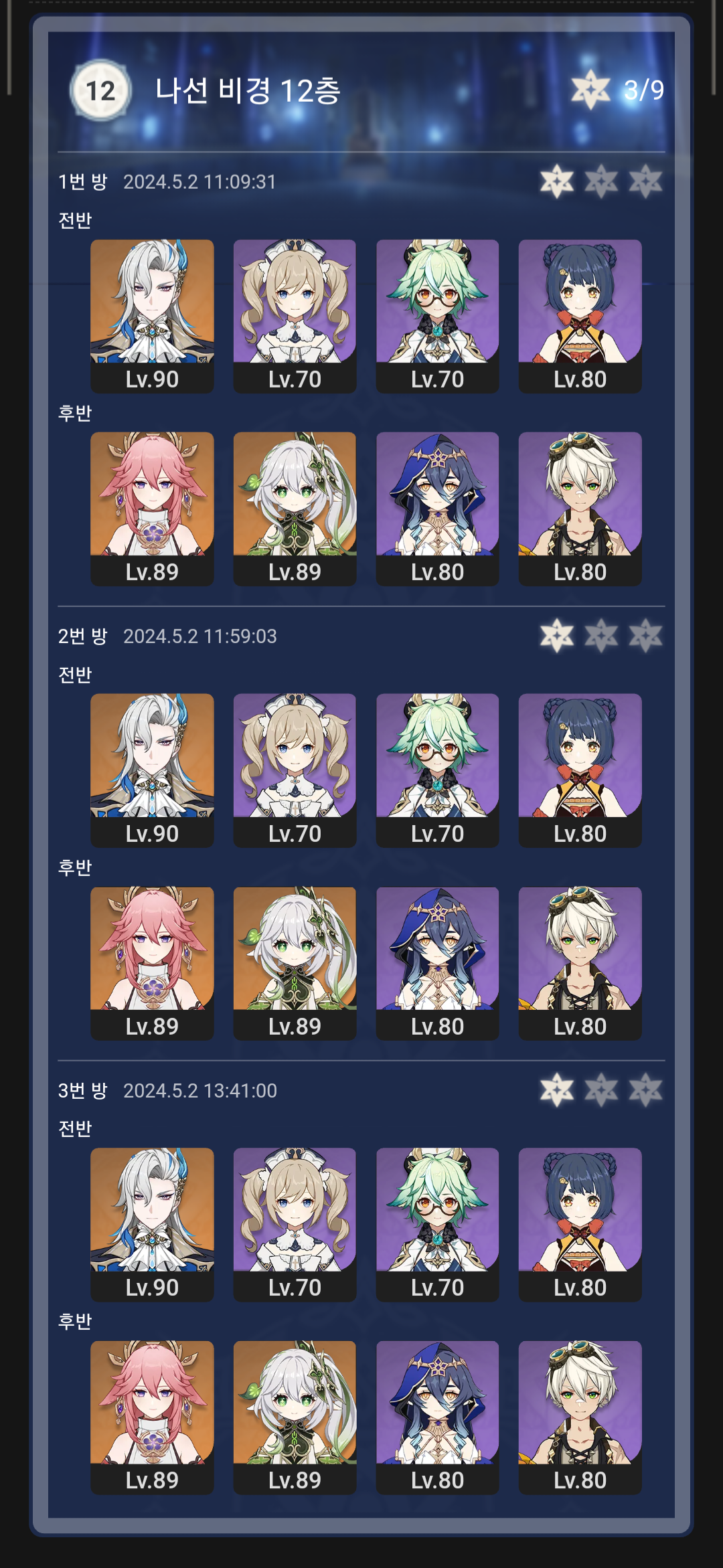Select green-haired glasses character in Chamber 1 first half

(x=437, y=316)
